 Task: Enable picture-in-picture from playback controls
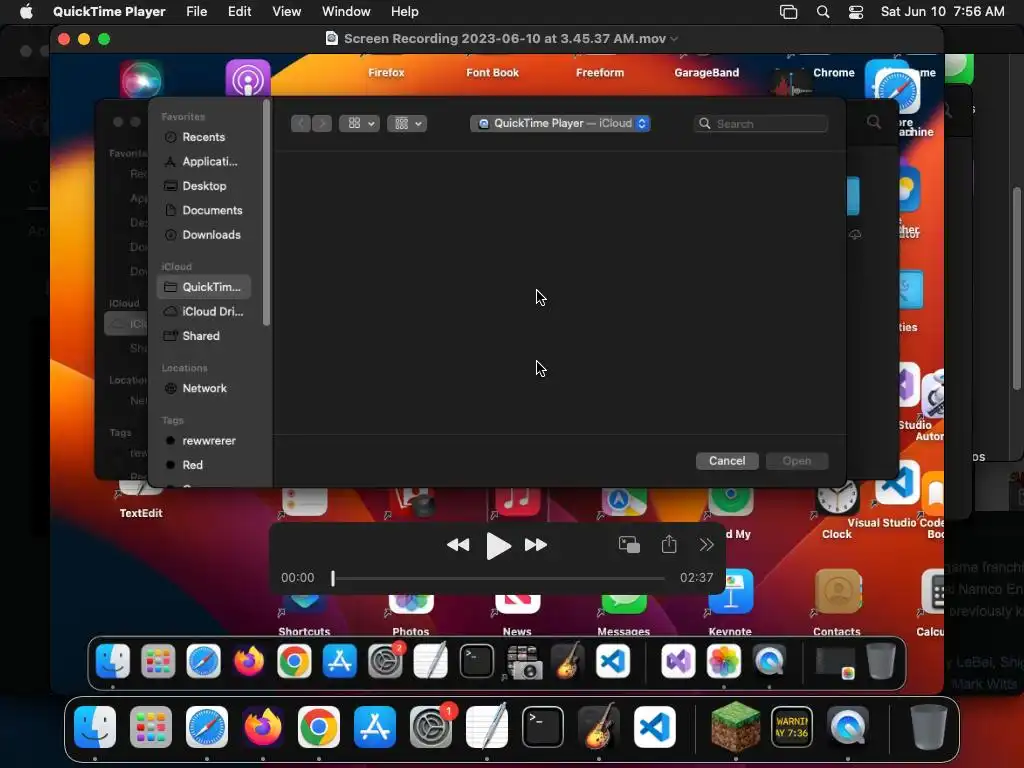pos(629,545)
